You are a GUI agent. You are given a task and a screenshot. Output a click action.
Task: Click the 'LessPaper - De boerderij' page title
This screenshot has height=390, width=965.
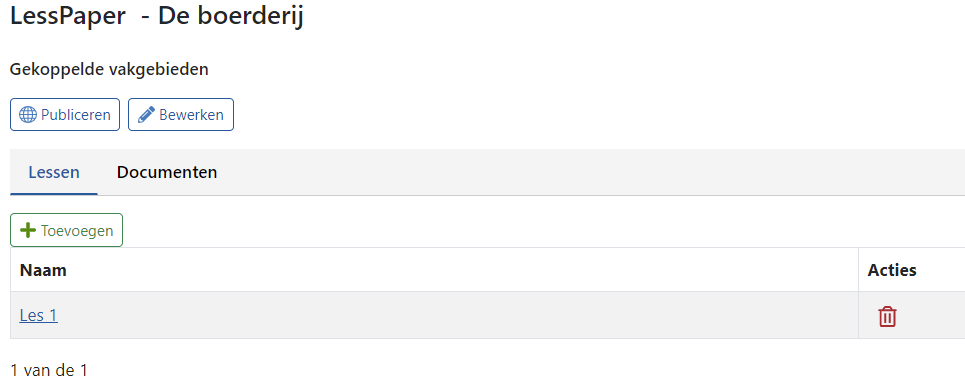pyautogui.click(x=157, y=17)
